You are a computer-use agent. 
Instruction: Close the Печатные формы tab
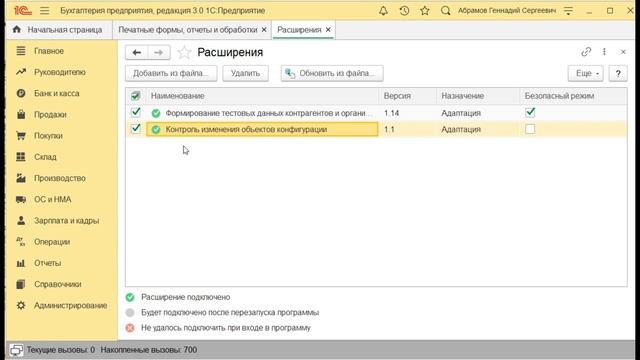[264, 30]
